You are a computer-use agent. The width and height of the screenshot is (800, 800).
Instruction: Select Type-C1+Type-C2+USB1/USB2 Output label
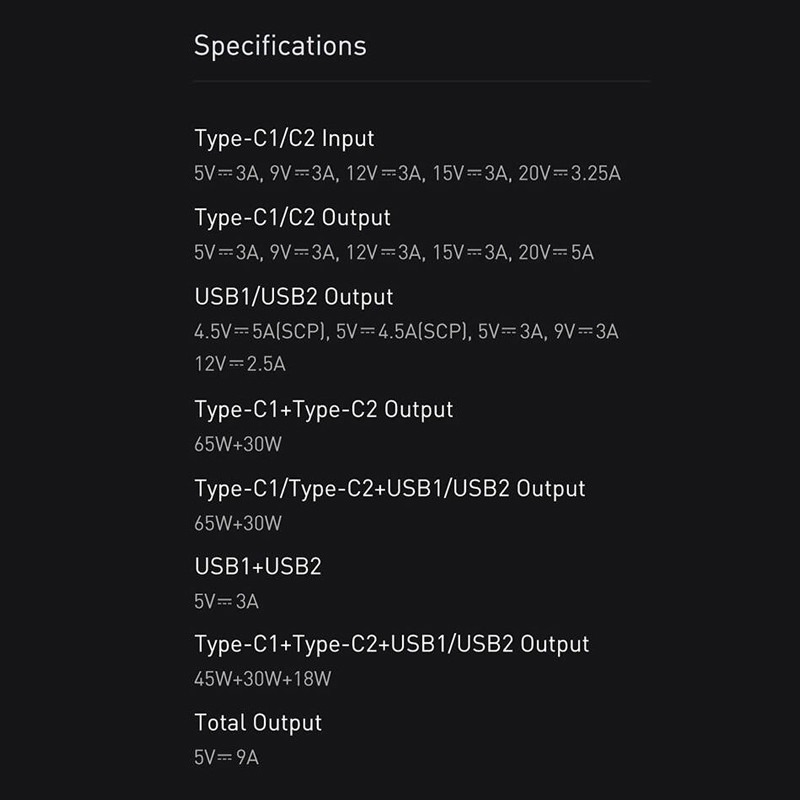392,645
